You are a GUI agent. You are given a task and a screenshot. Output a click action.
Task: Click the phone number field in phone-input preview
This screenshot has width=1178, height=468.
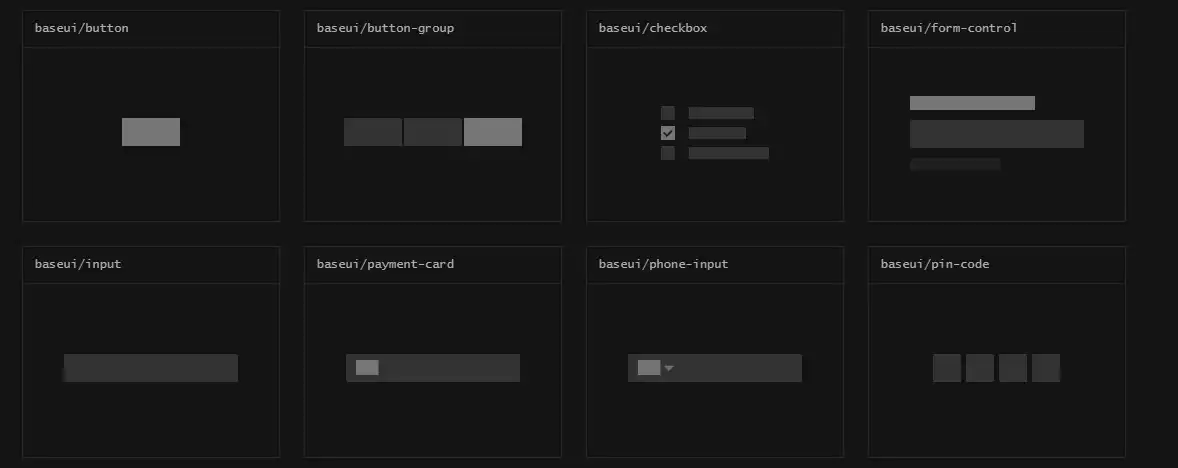(740, 368)
